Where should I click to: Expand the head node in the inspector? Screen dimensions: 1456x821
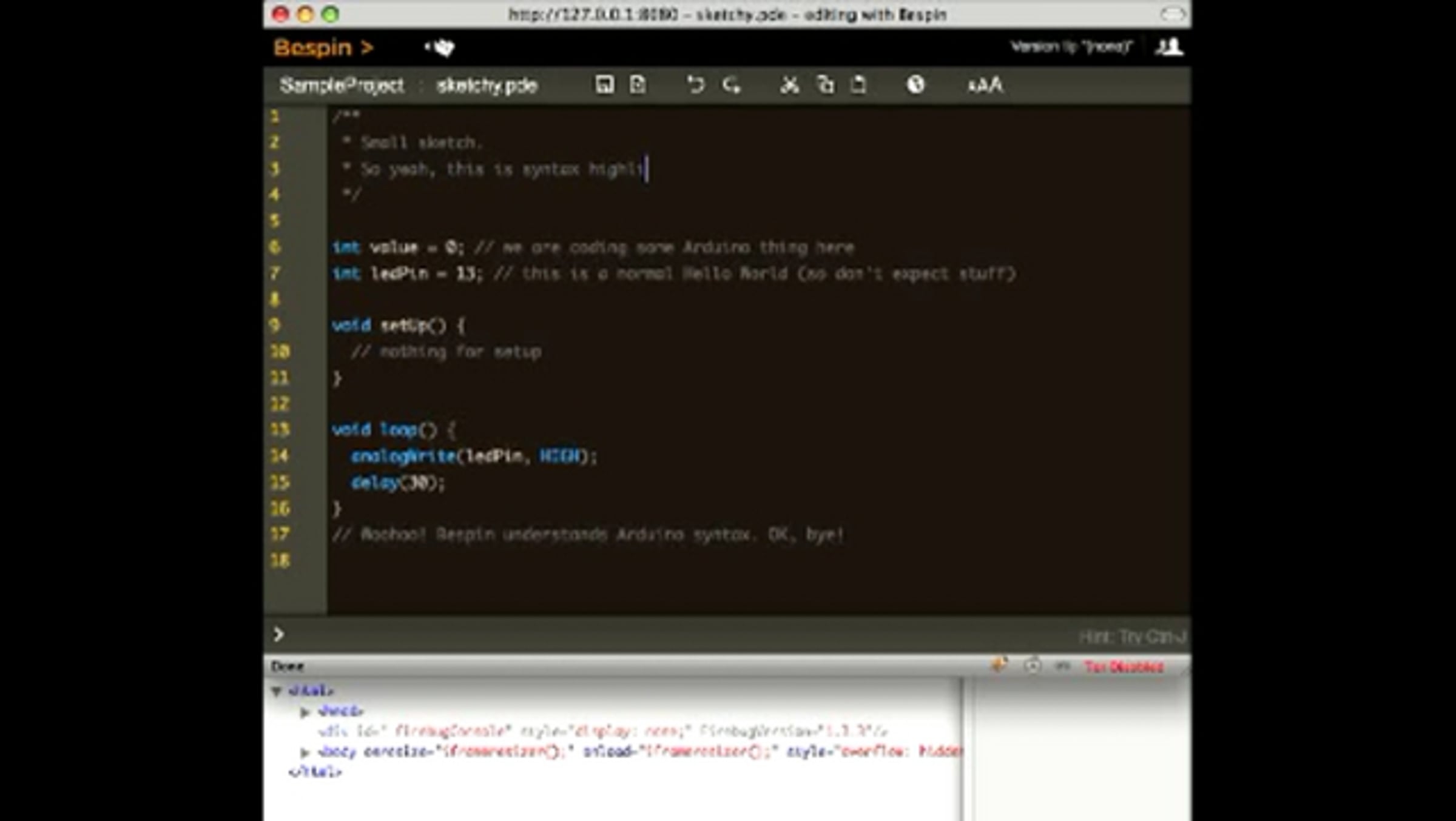click(305, 711)
